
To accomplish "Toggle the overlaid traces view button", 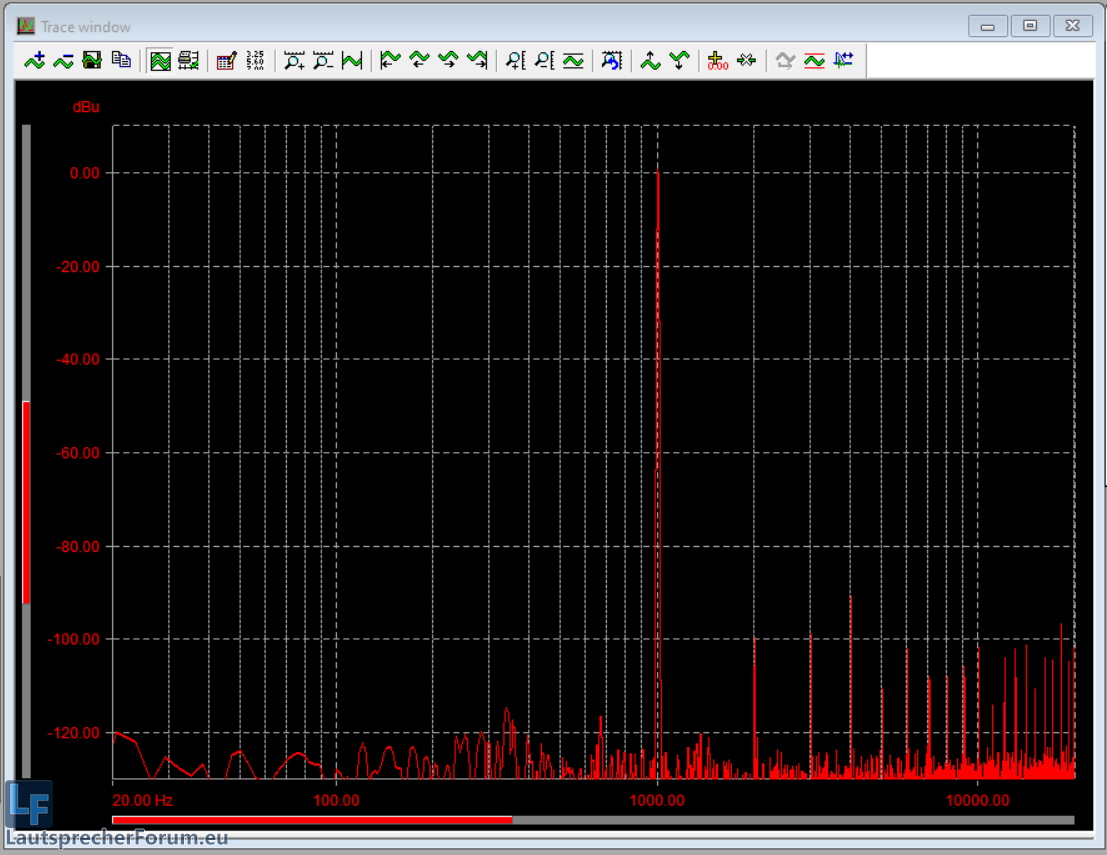I will 160,61.
